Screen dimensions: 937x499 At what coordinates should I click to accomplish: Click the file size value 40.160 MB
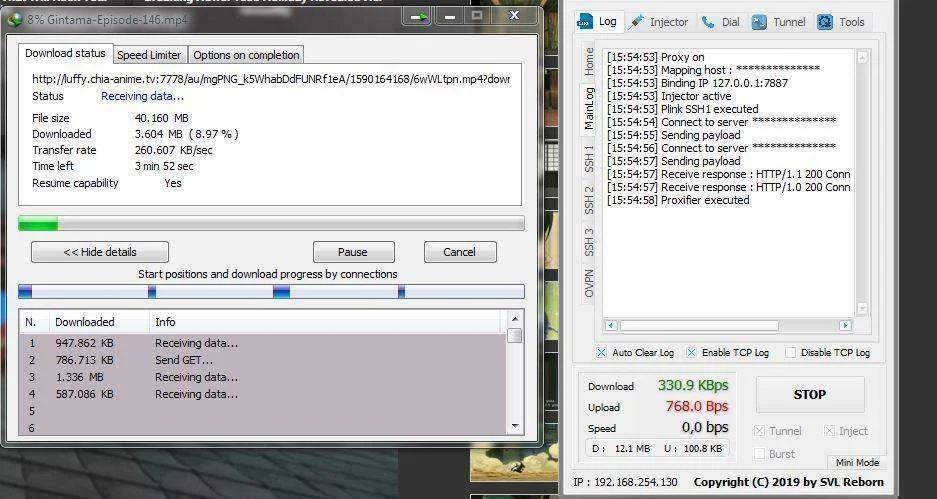161,118
